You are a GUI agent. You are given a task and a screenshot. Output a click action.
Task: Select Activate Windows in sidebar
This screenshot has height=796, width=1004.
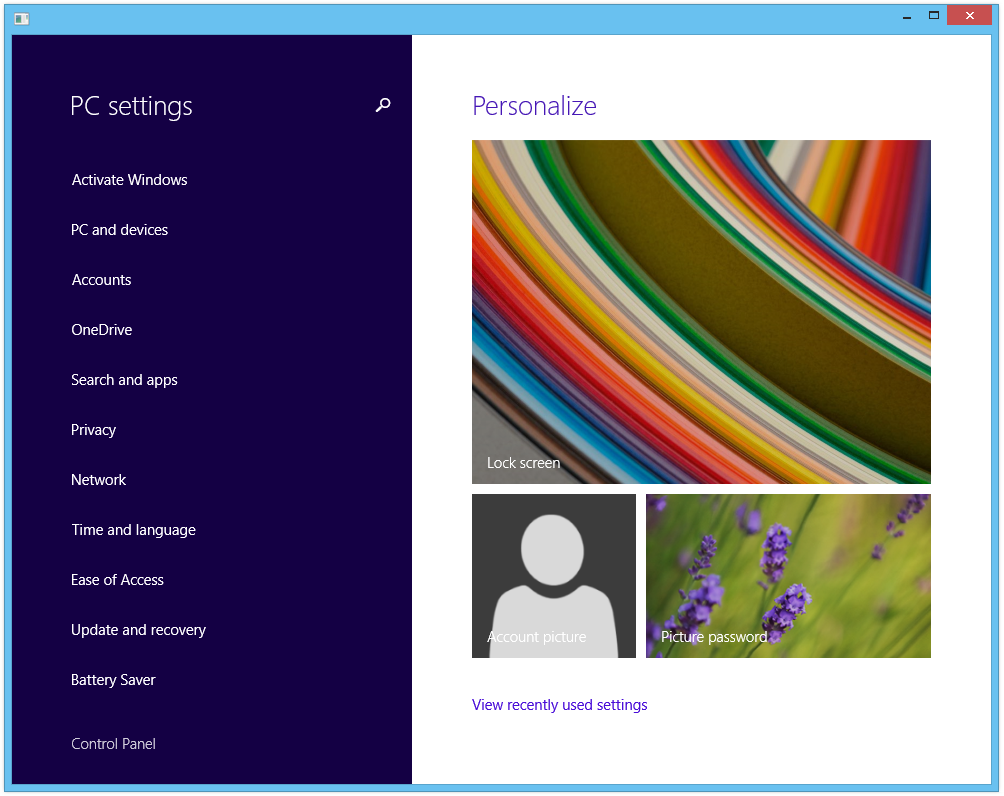[129, 180]
